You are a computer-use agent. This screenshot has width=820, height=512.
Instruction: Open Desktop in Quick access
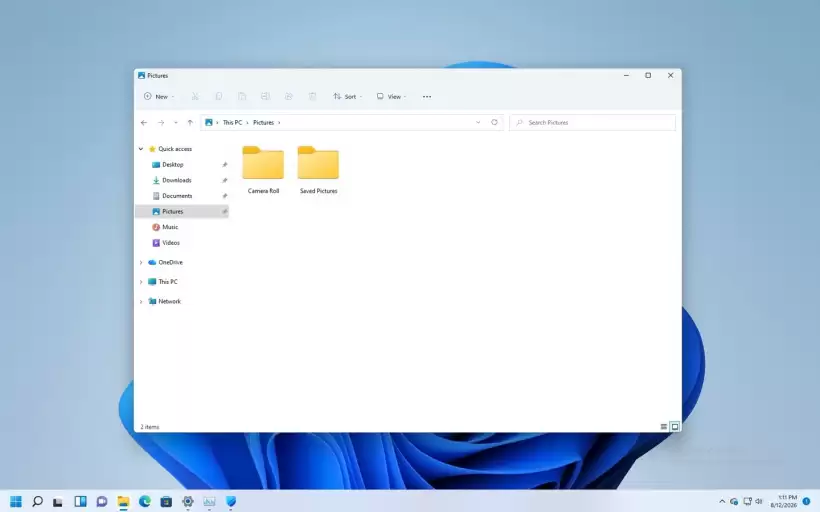(x=173, y=165)
